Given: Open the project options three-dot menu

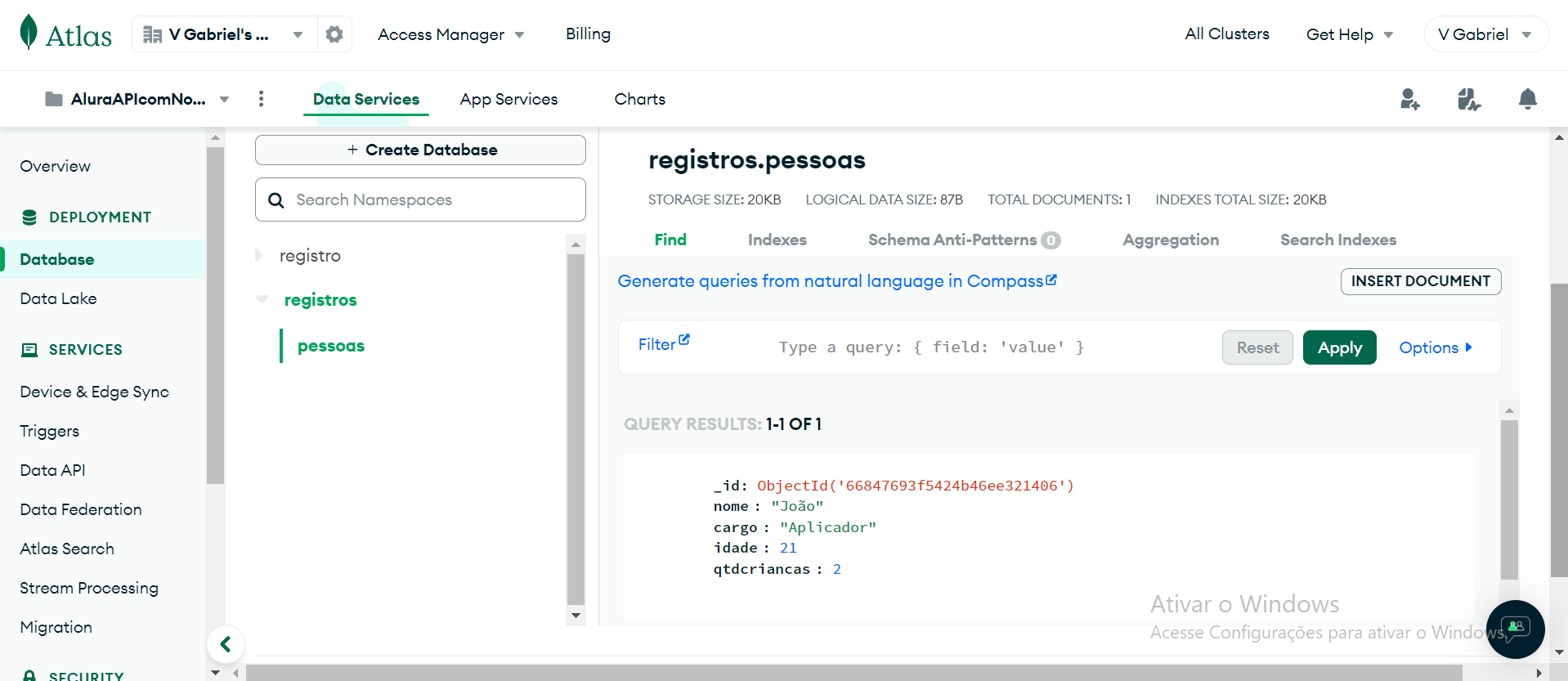Looking at the screenshot, I should click(x=261, y=99).
